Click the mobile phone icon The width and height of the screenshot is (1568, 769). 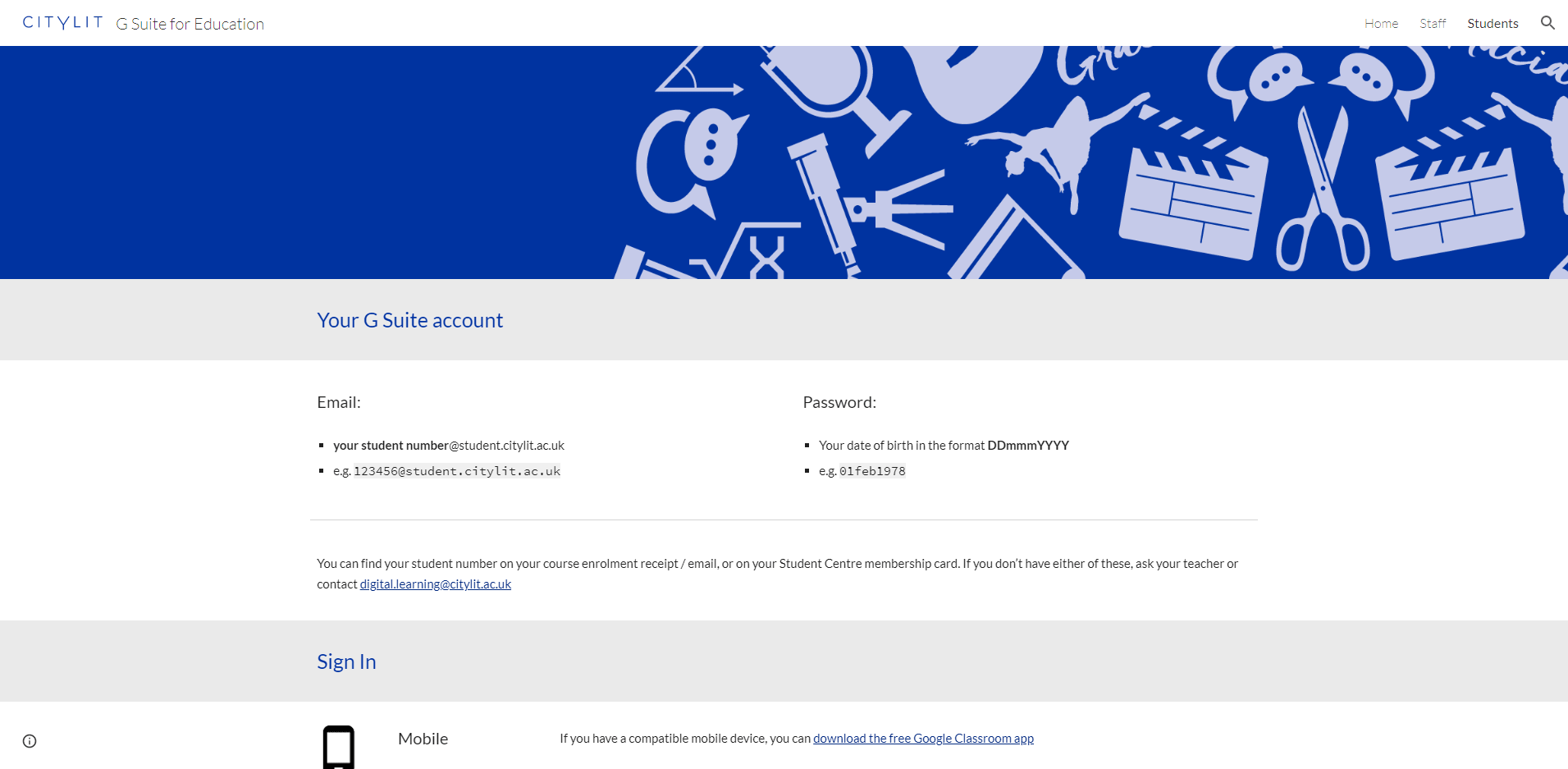coord(339,747)
